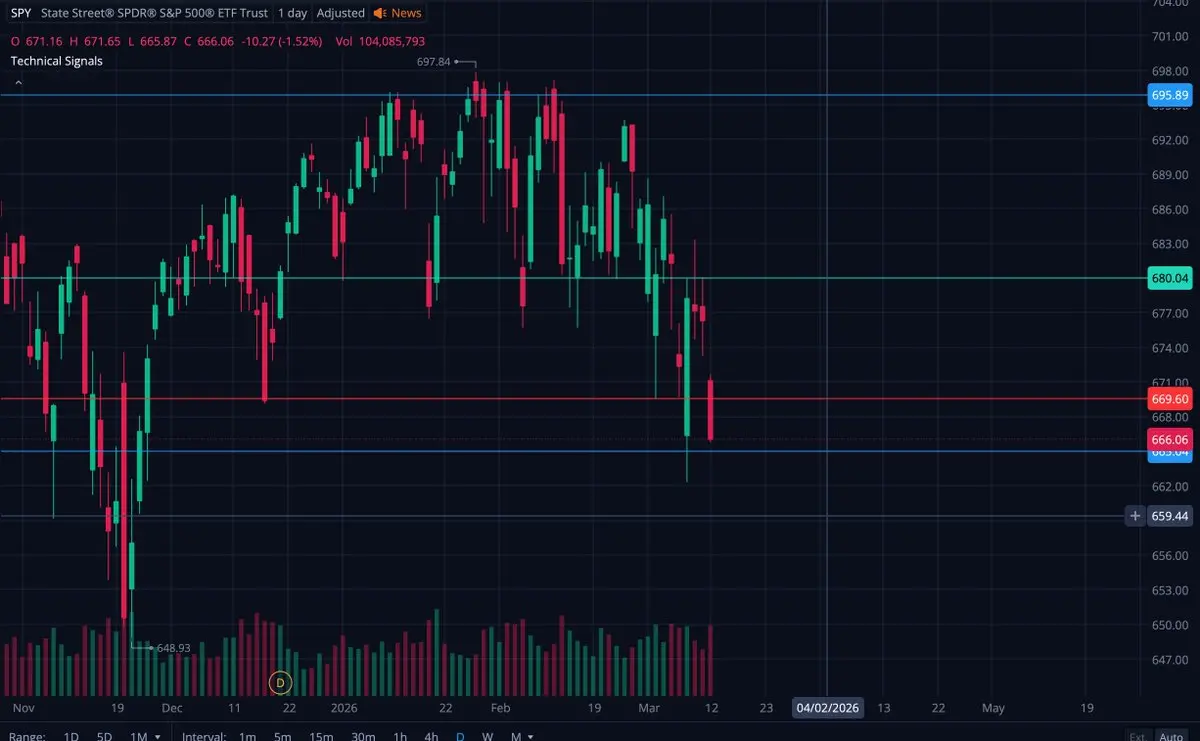Screen dimensions: 1200x741
Task: Select the green 680.04 price line label
Action: (x=1170, y=278)
